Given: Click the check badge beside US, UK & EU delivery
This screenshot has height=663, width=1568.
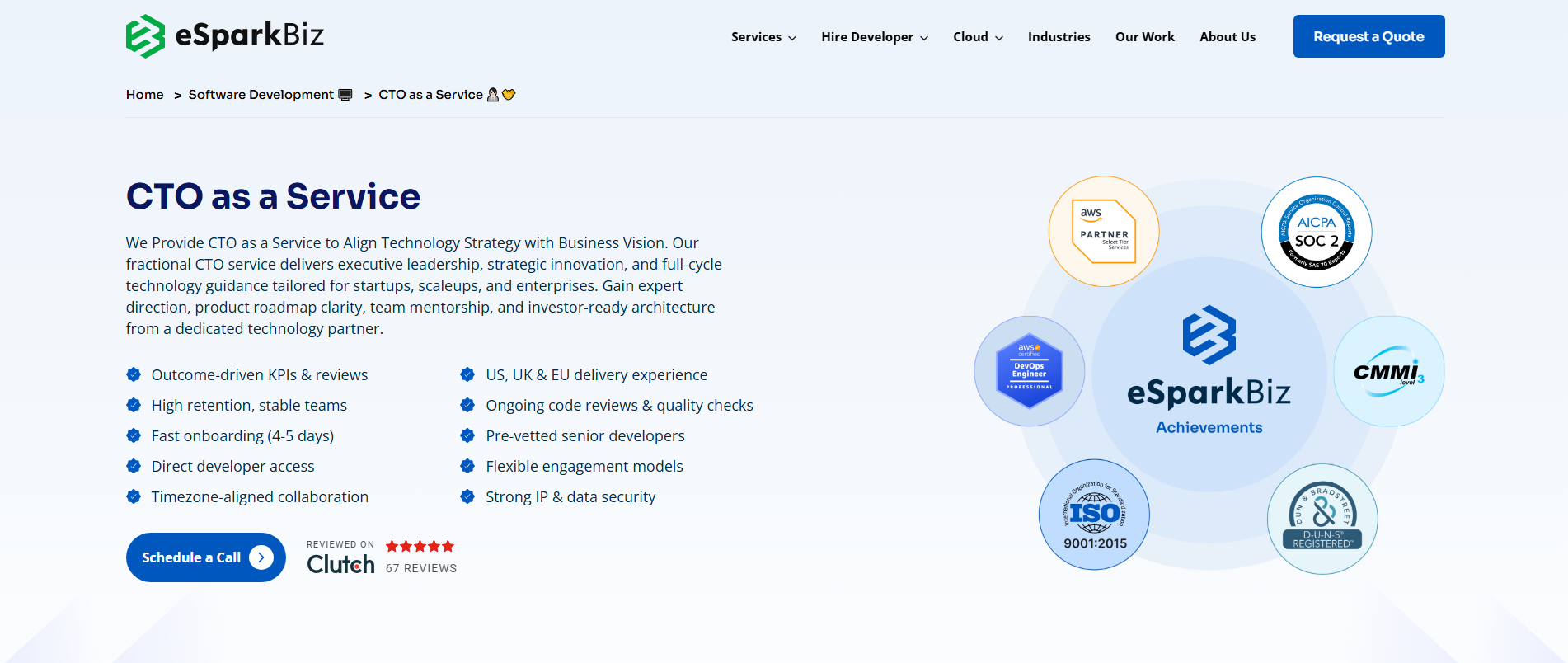Looking at the screenshot, I should [x=467, y=374].
